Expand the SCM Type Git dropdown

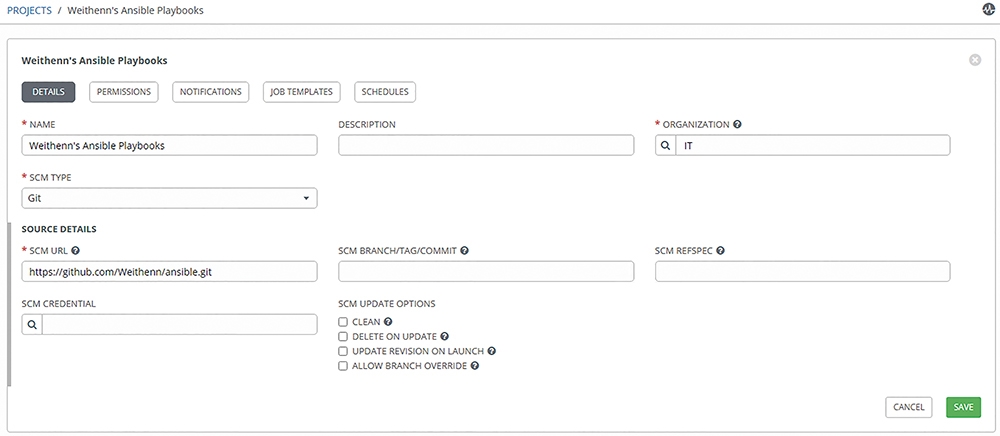click(169, 198)
